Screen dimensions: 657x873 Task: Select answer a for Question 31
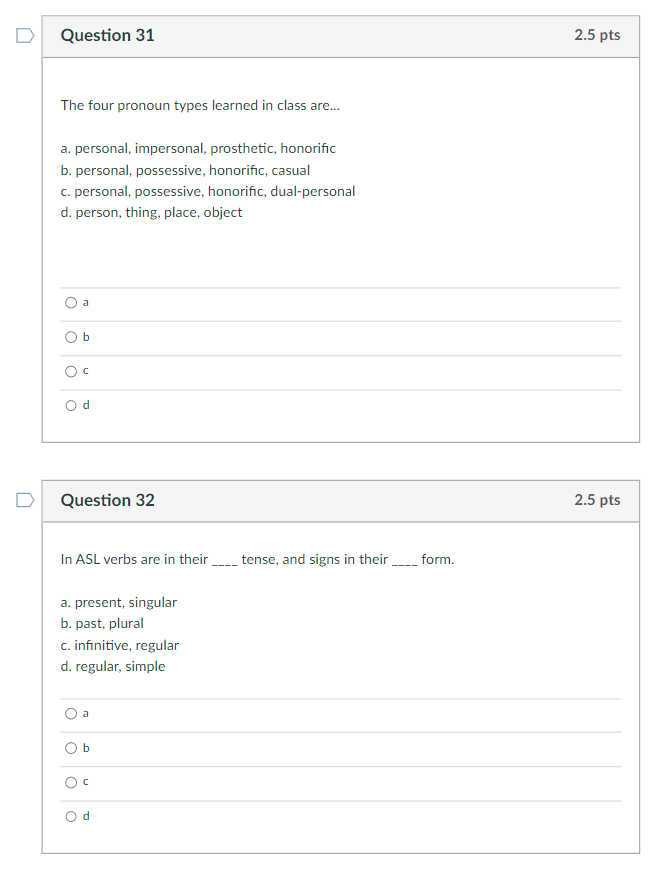click(x=71, y=302)
